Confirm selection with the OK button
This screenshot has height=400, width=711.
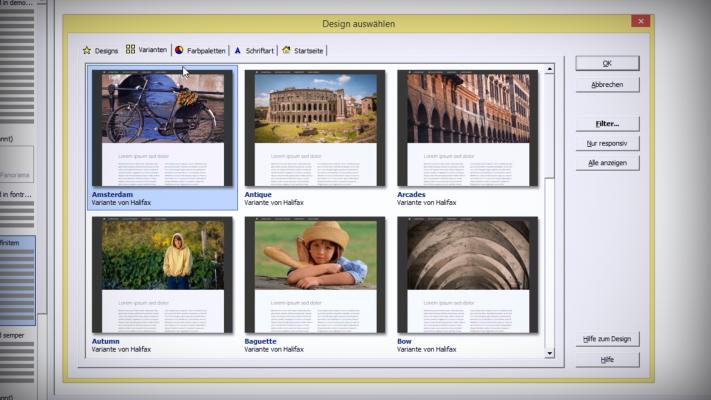(x=607, y=63)
